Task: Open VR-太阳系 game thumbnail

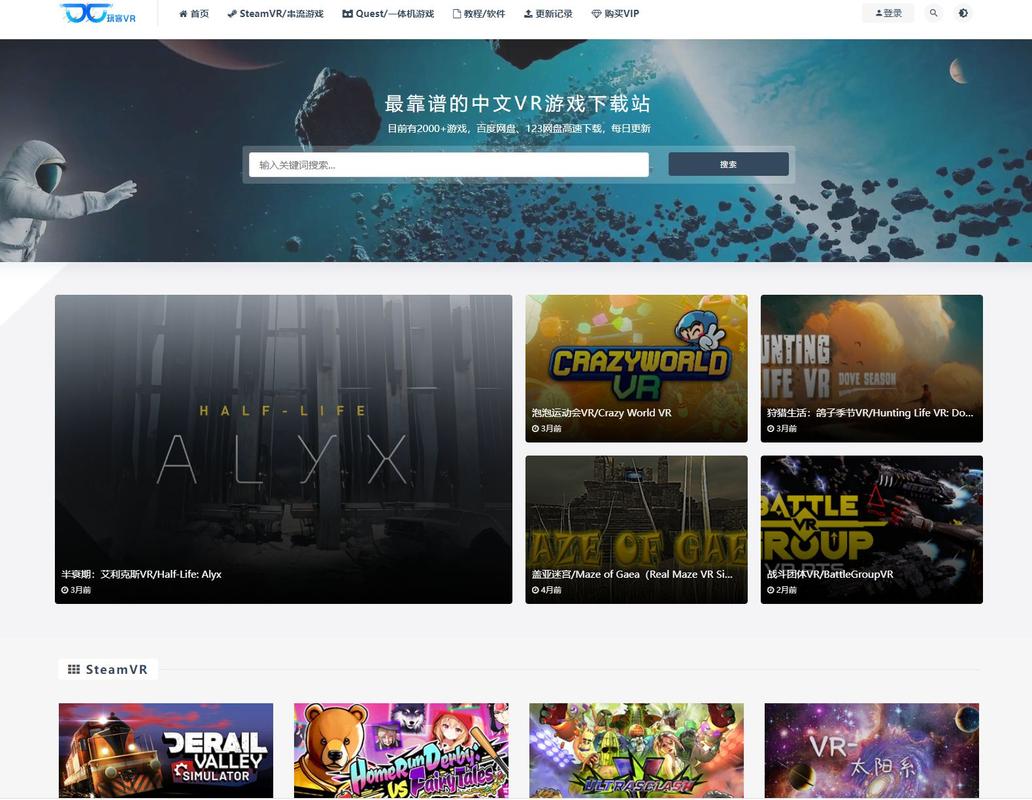Action: pos(871,751)
